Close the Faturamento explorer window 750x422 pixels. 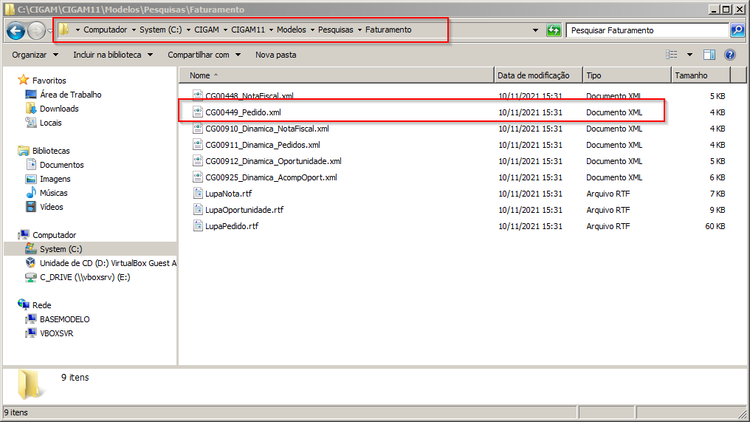(739, 9)
